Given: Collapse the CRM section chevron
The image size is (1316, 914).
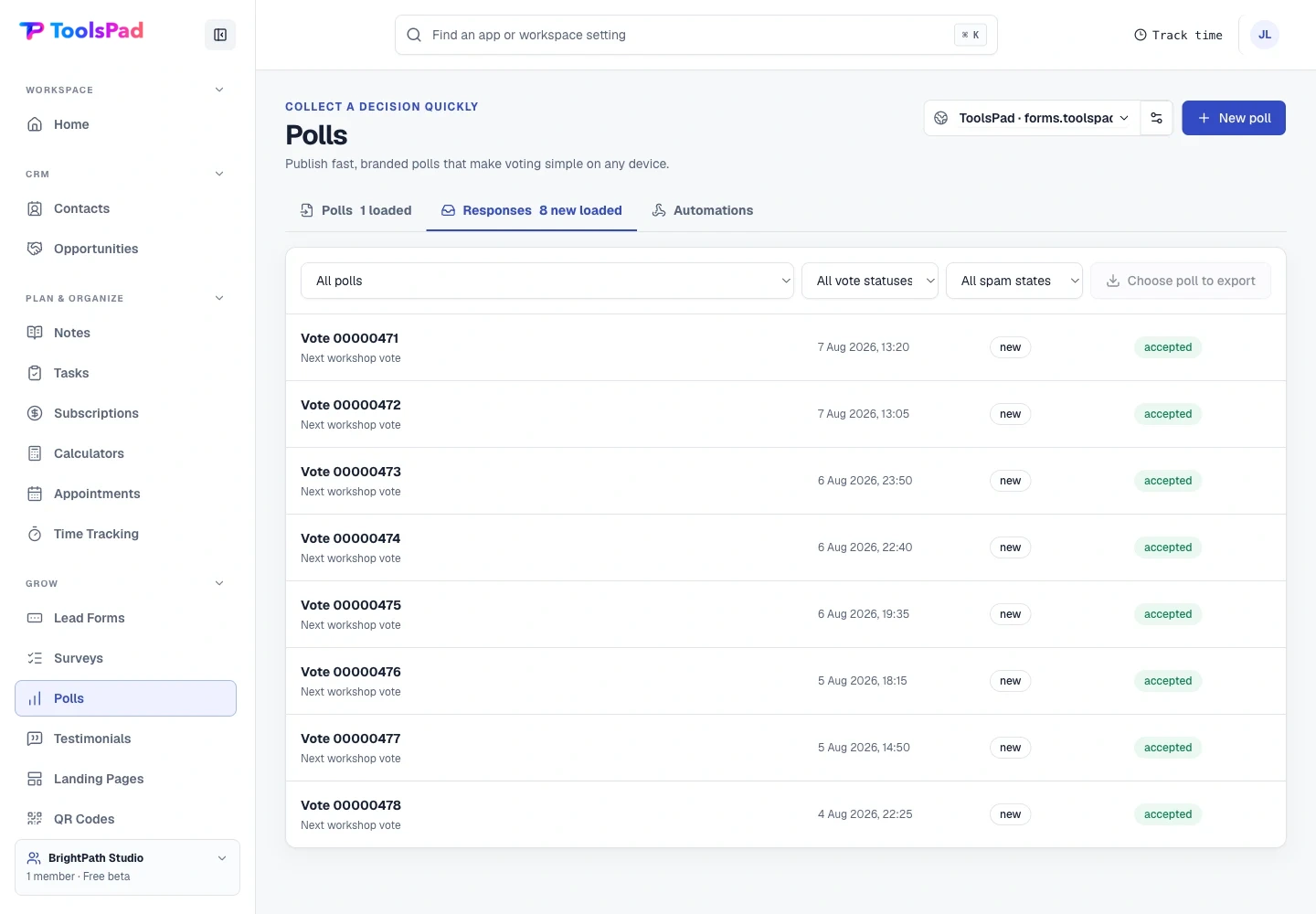Looking at the screenshot, I should pyautogui.click(x=219, y=174).
